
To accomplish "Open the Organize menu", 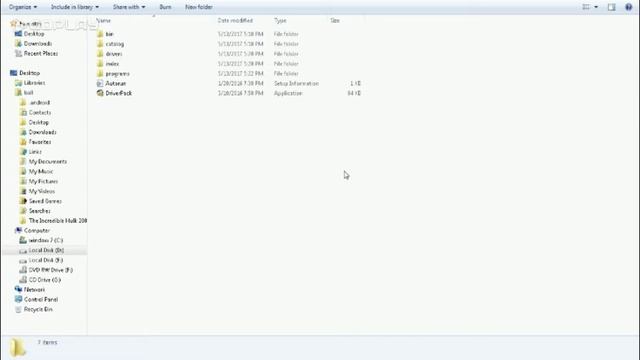I will point(23,7).
